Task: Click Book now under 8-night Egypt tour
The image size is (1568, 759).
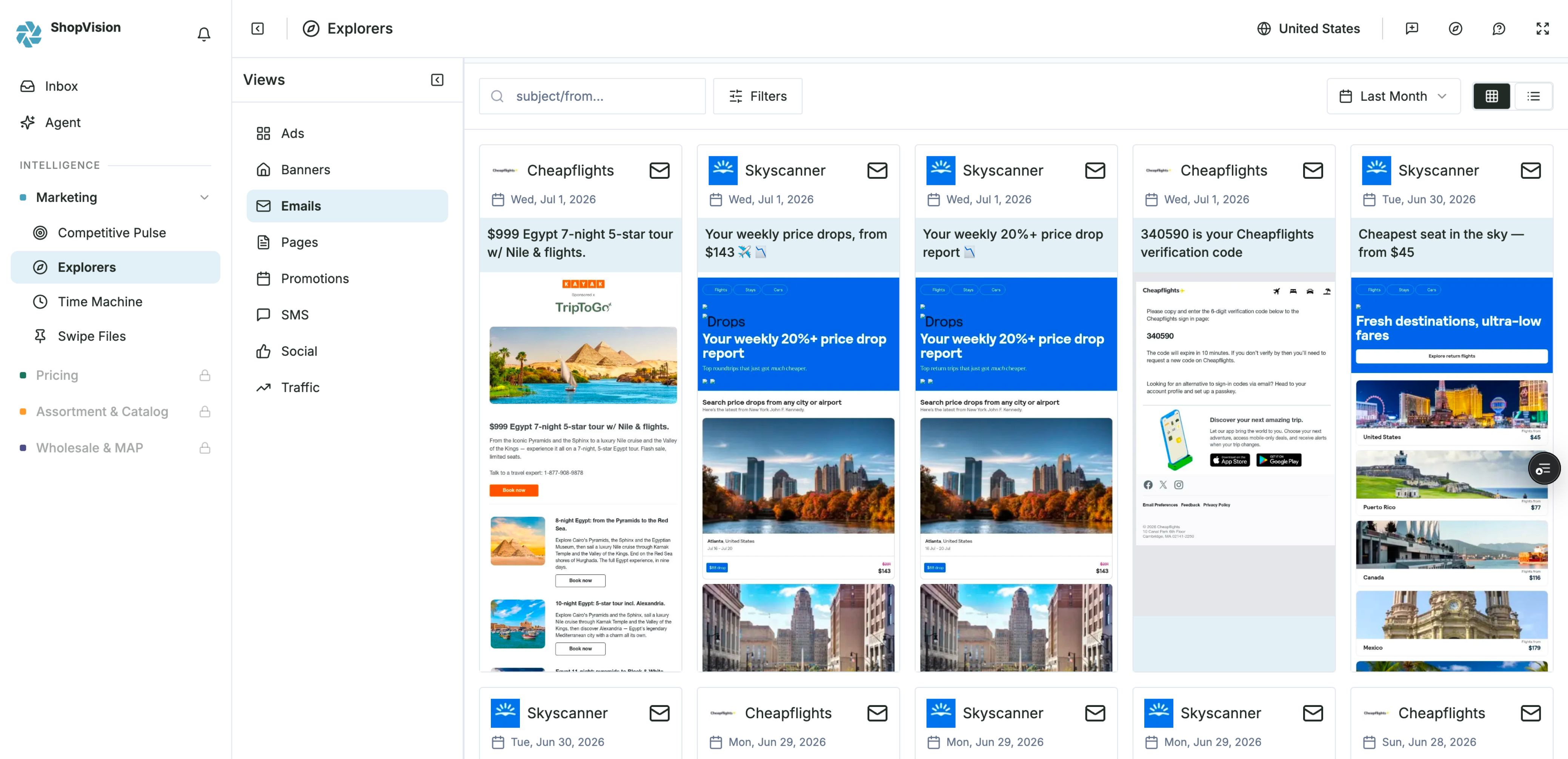Action: [580, 581]
